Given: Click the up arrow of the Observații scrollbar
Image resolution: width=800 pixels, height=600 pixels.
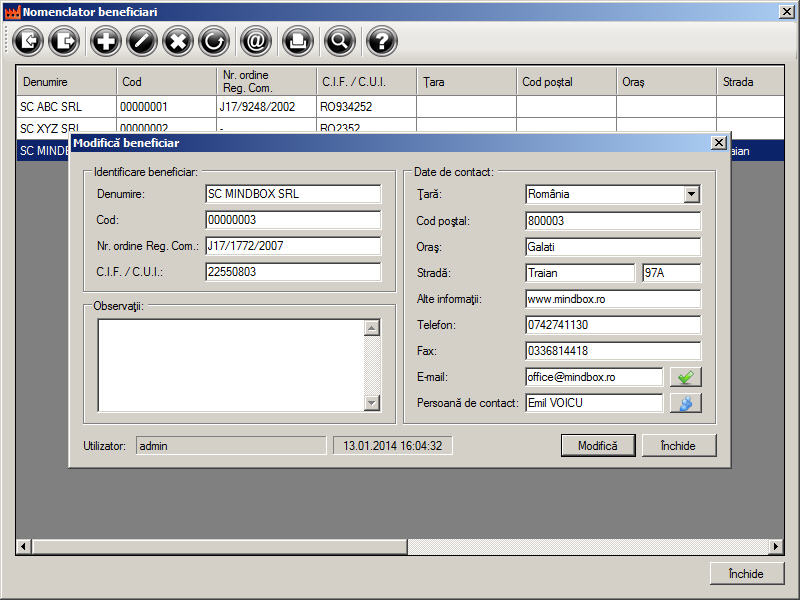Looking at the screenshot, I should coord(372,328).
